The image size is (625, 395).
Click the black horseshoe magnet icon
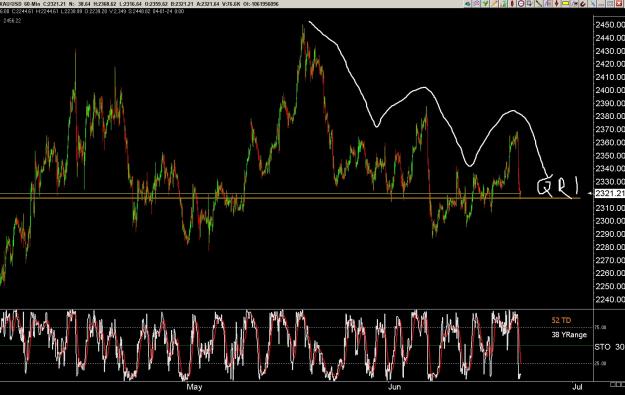[x=583, y=4]
